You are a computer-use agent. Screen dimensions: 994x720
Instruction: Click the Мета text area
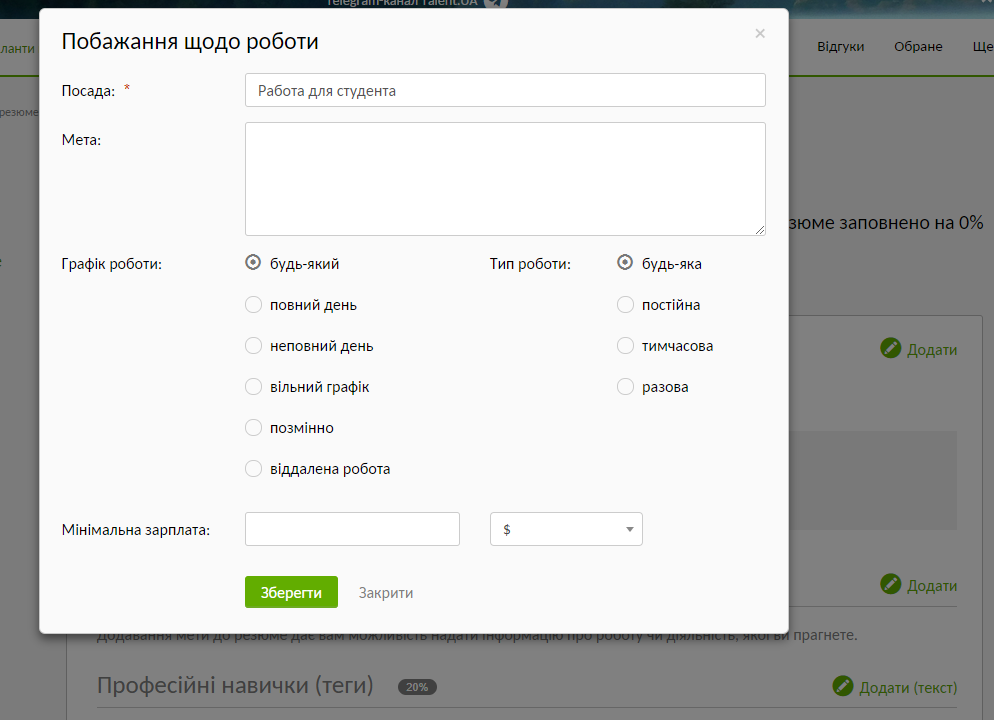click(505, 179)
